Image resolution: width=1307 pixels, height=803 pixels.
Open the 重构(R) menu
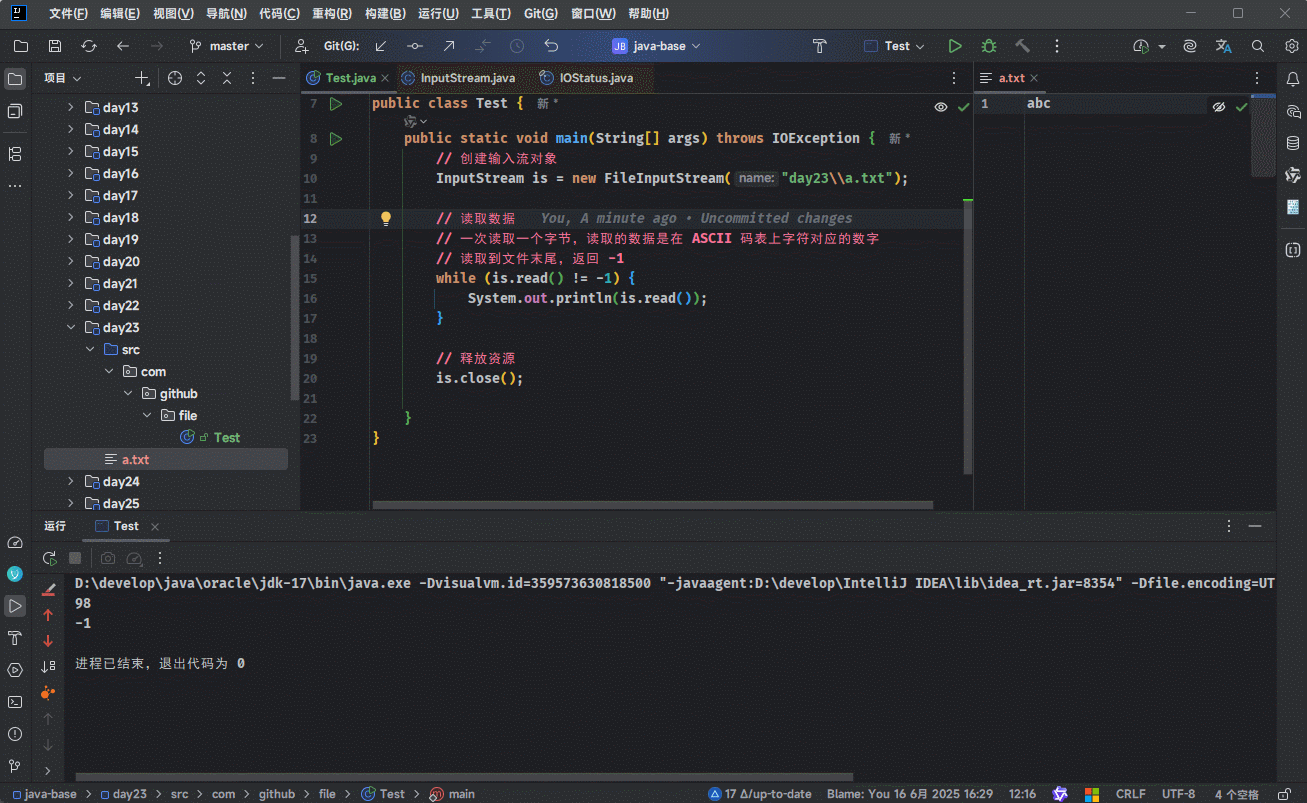click(x=331, y=14)
